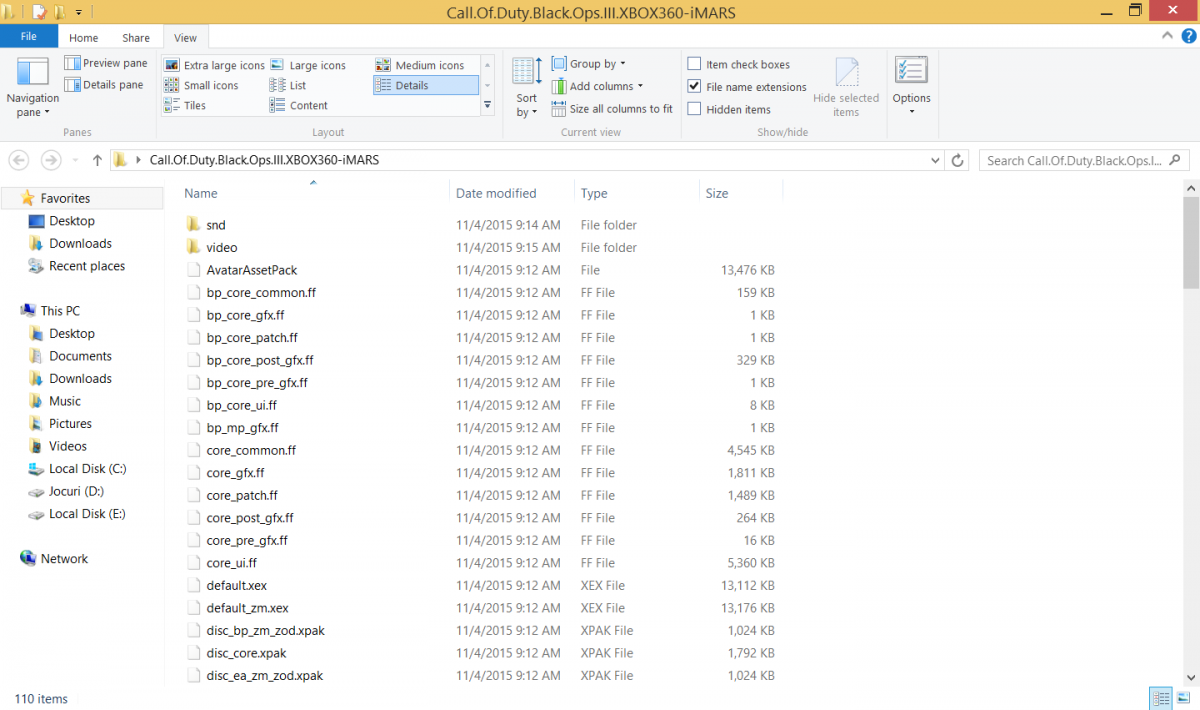This screenshot has height=710, width=1200.
Task: Switch to the Home ribbon tab
Action: pyautogui.click(x=83, y=38)
